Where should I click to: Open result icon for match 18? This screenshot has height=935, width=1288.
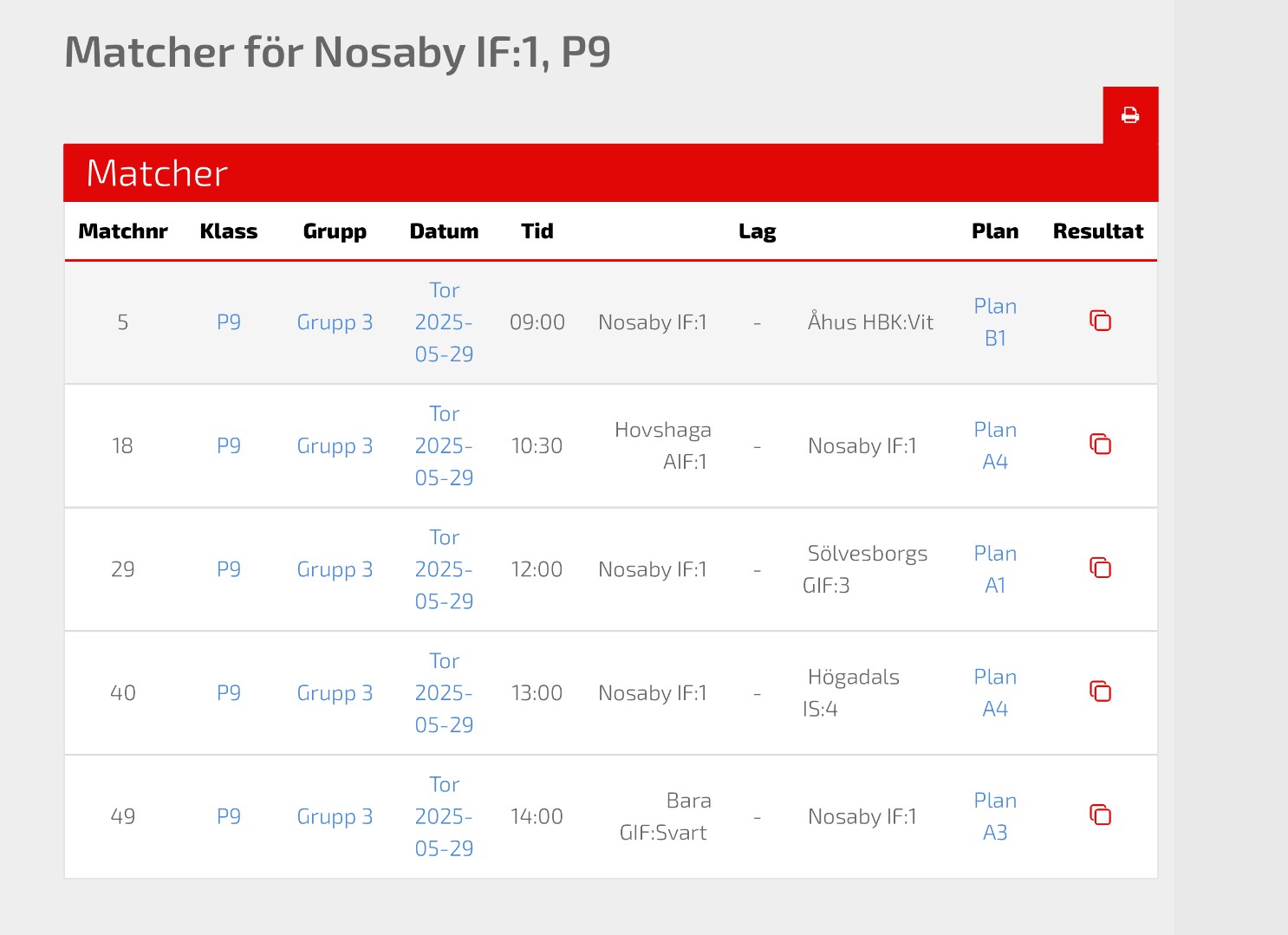coord(1100,445)
